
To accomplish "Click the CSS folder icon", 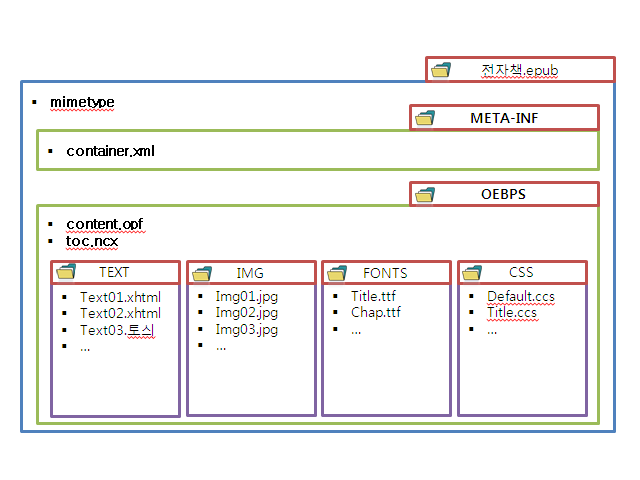I will 472,273.
